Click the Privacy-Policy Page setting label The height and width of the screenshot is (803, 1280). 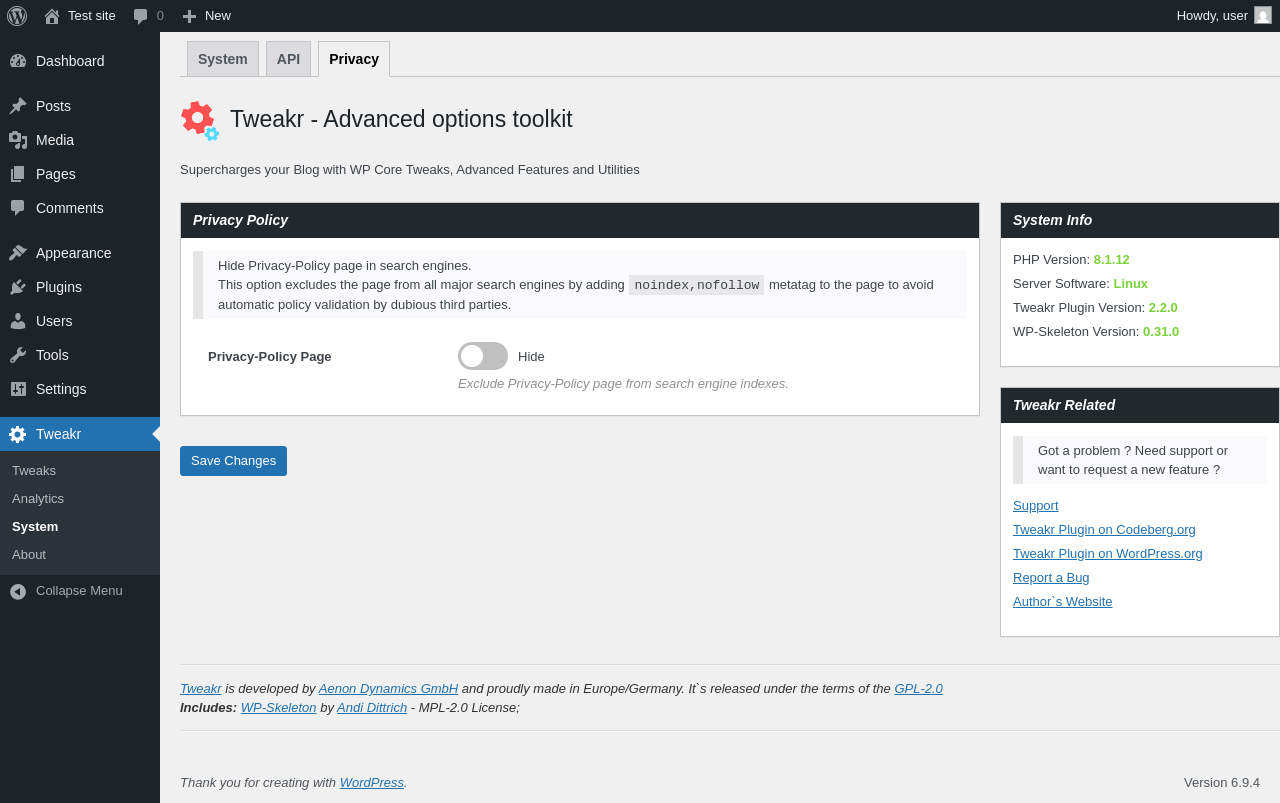pyautogui.click(x=270, y=357)
